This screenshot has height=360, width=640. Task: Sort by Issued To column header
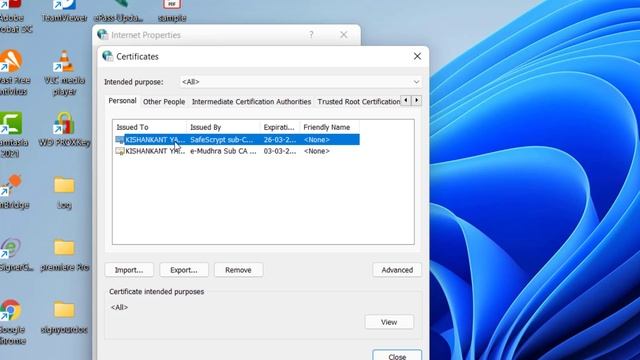[x=149, y=127]
